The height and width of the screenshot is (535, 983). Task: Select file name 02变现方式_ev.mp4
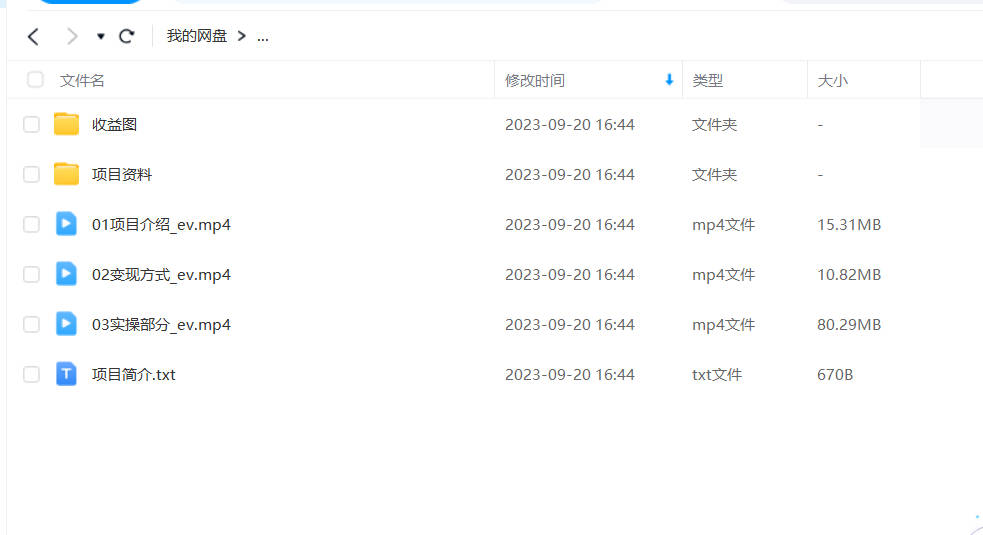[x=161, y=275]
